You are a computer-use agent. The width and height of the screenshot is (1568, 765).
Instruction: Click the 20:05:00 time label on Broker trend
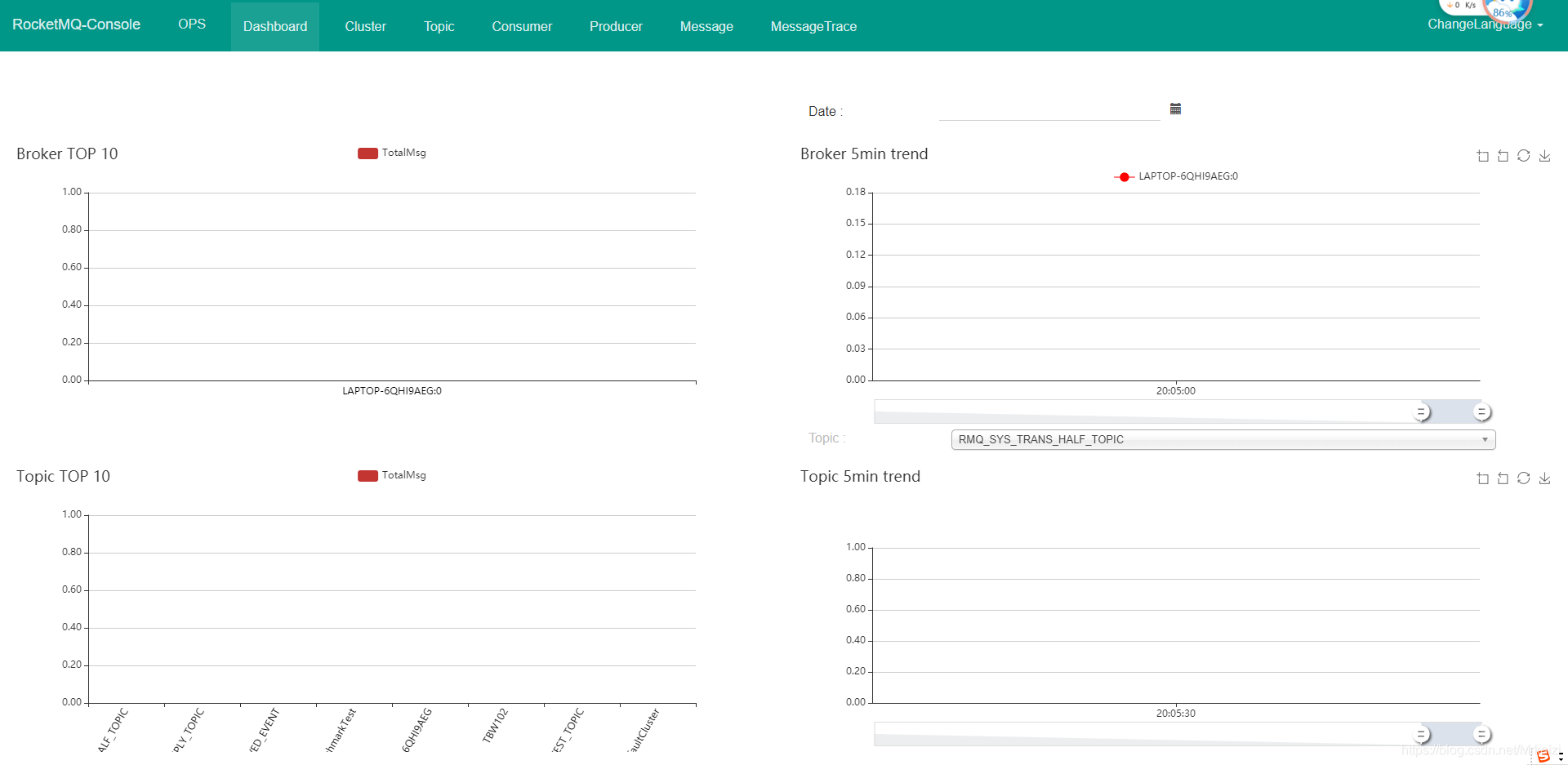click(1175, 391)
